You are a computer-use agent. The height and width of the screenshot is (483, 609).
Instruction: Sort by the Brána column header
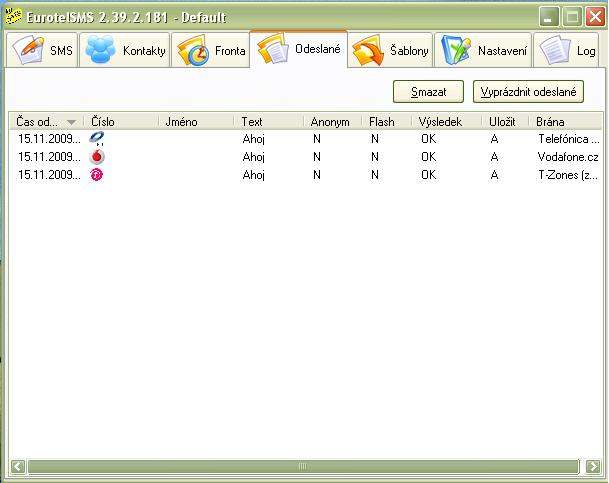pos(566,122)
